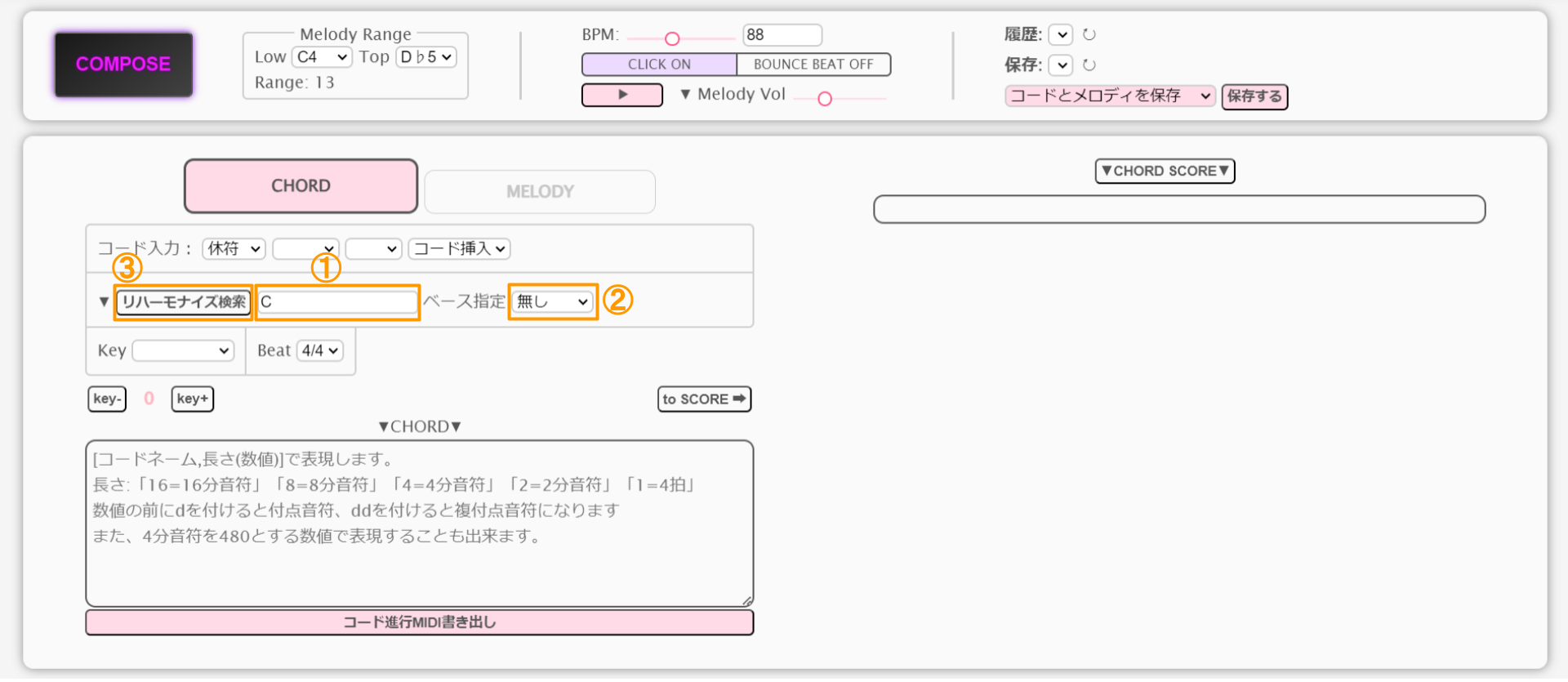Open the Low melody range dropdown
The image size is (1568, 682).
(x=322, y=57)
